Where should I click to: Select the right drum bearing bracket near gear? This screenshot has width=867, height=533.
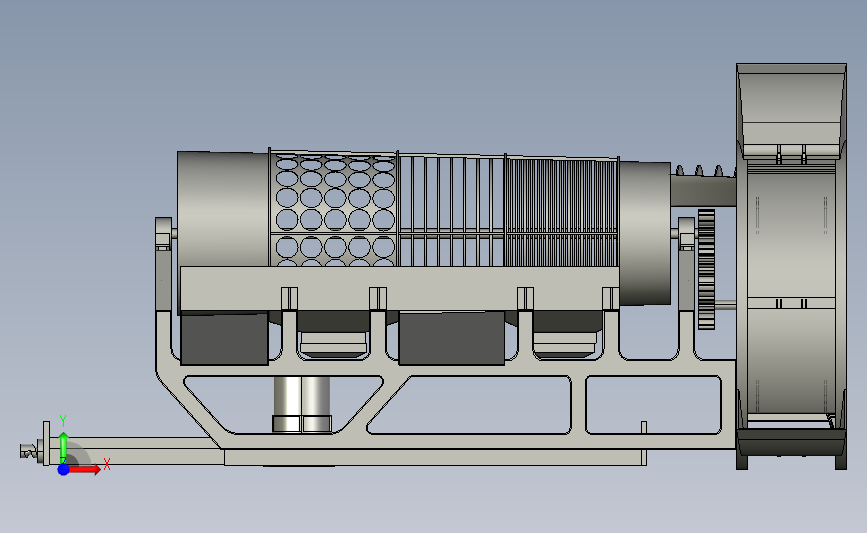[x=686, y=233]
